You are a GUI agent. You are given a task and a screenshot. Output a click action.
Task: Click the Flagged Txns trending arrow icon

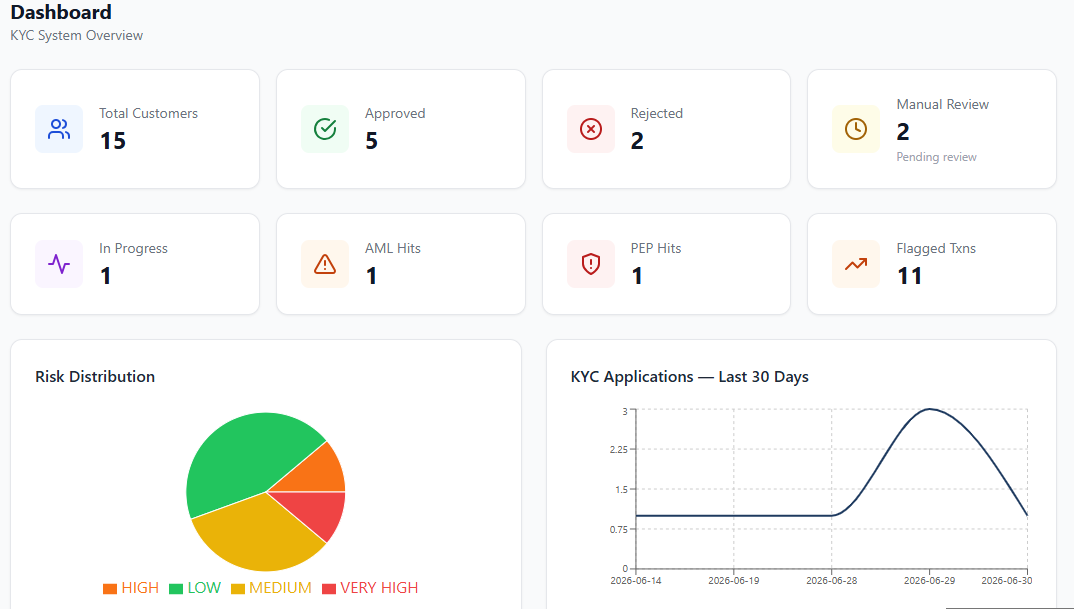click(x=856, y=264)
